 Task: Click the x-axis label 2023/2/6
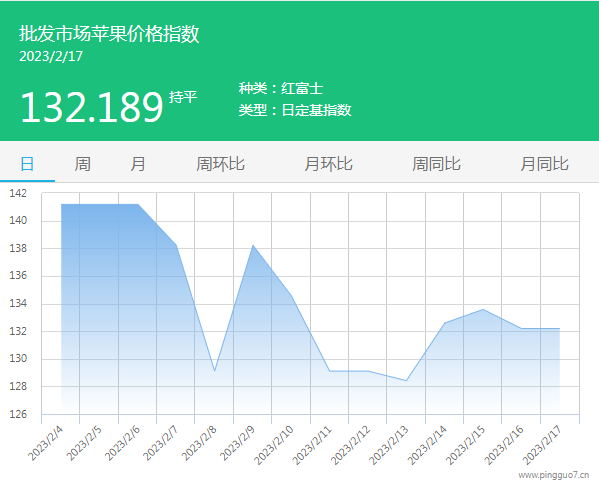click(x=122, y=443)
